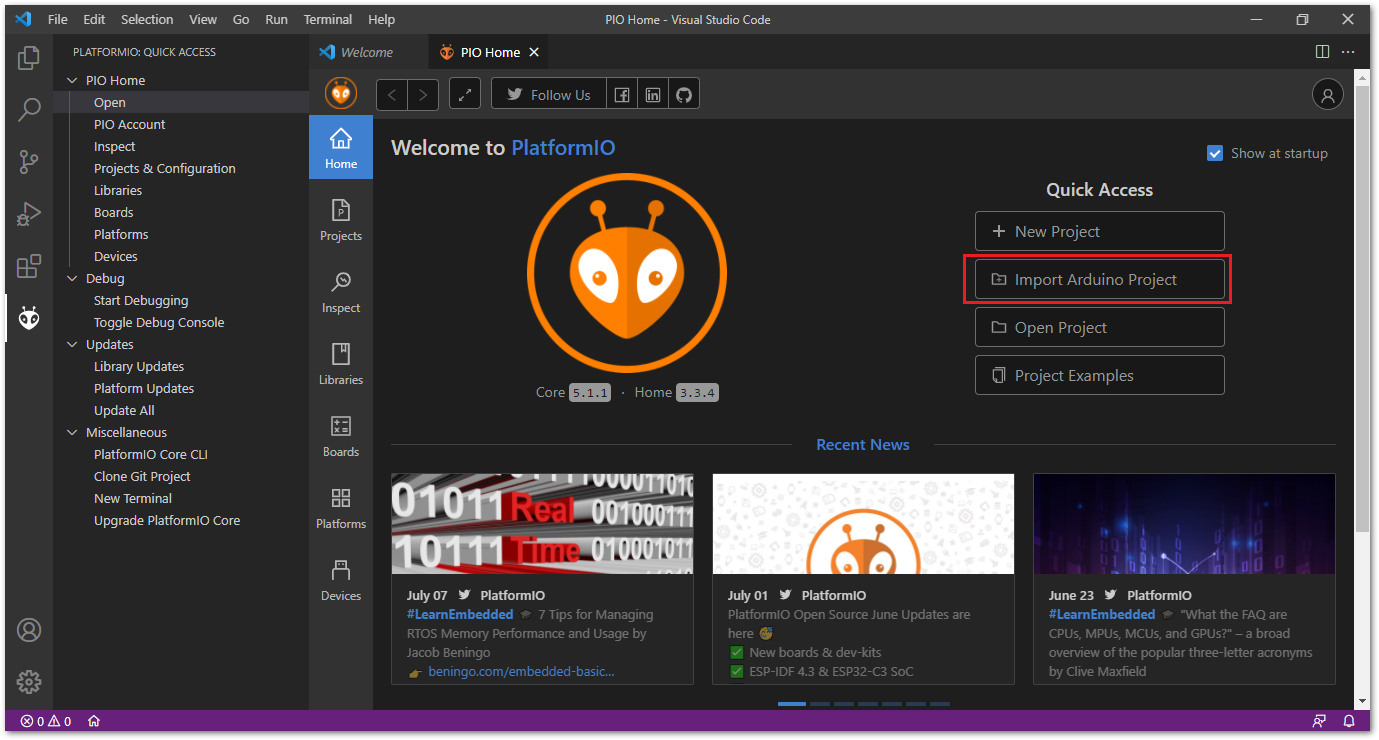
Task: Collapse the Miscellaneous tree section
Action: coord(71,432)
